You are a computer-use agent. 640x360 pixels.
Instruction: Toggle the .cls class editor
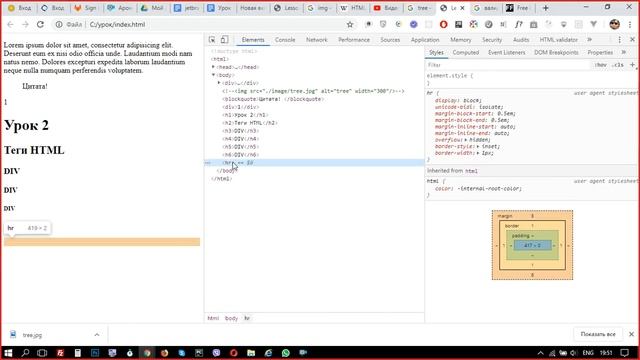(x=618, y=65)
